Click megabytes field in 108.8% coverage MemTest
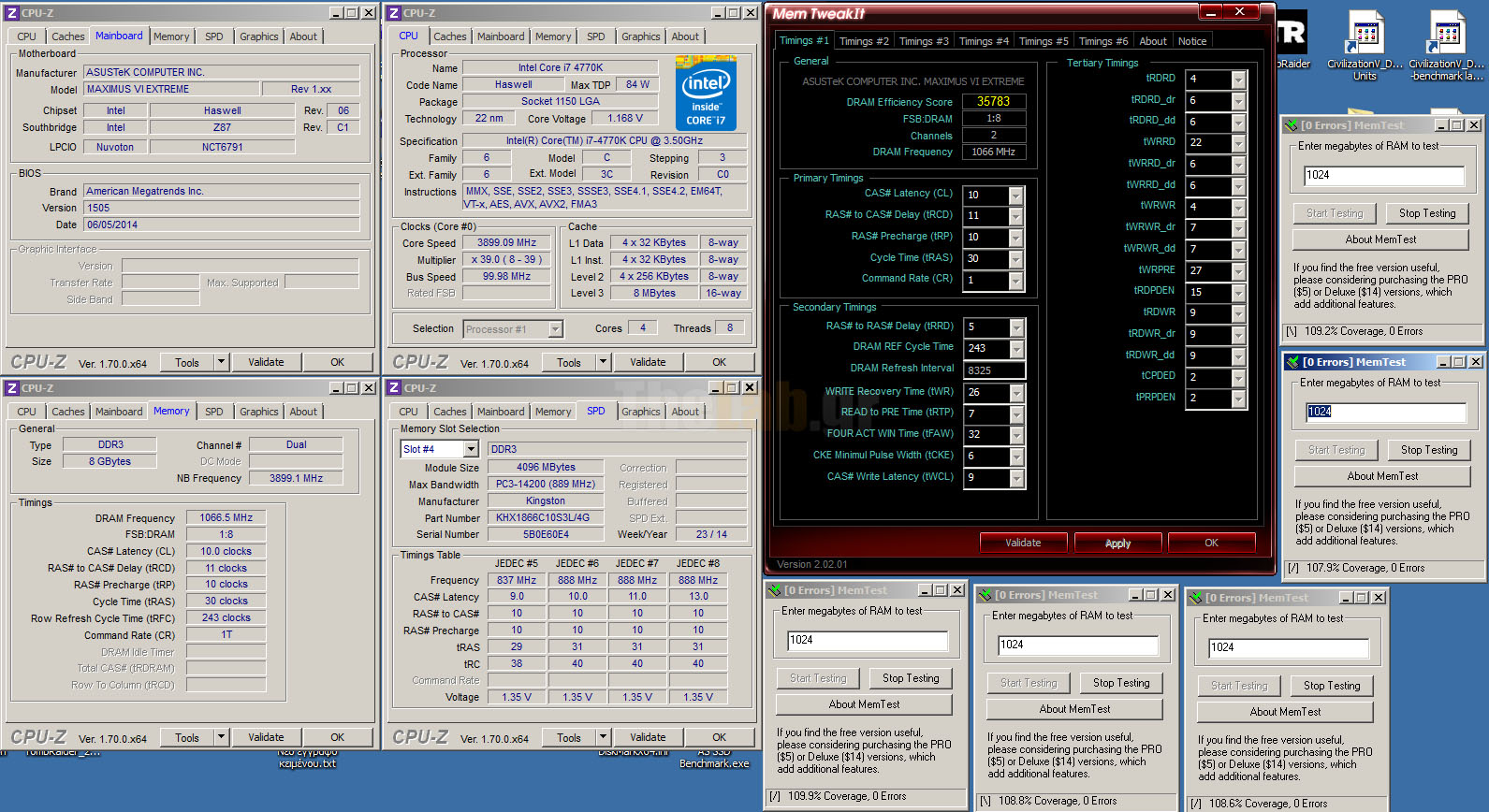 pos(1079,645)
